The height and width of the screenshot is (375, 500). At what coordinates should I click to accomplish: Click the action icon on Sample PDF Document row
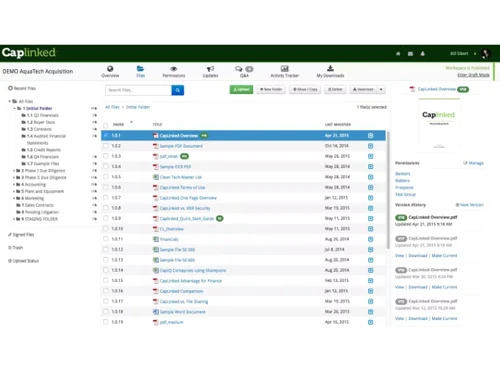[370, 146]
